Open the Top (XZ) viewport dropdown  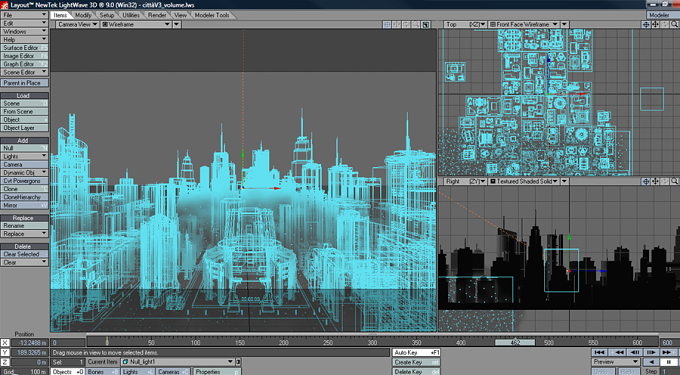pos(465,24)
